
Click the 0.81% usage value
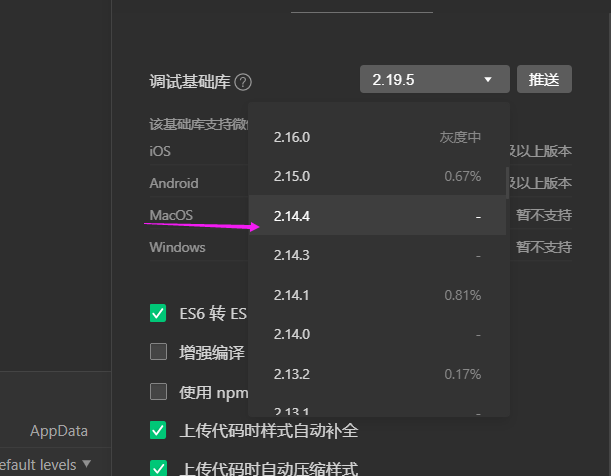tap(463, 295)
